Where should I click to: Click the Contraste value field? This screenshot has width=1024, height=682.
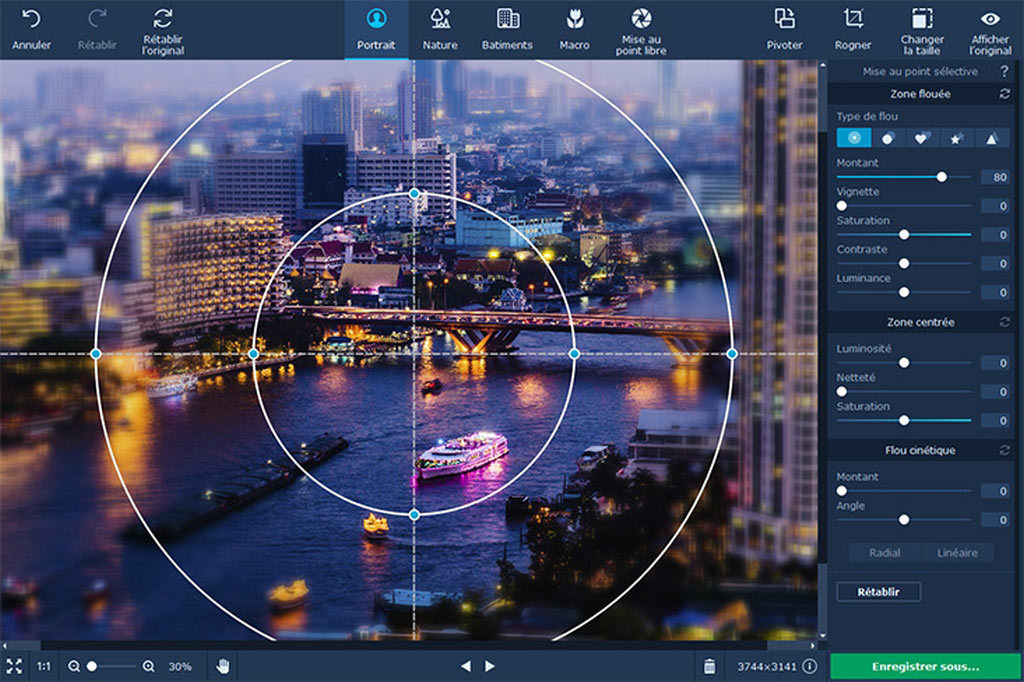coord(997,263)
